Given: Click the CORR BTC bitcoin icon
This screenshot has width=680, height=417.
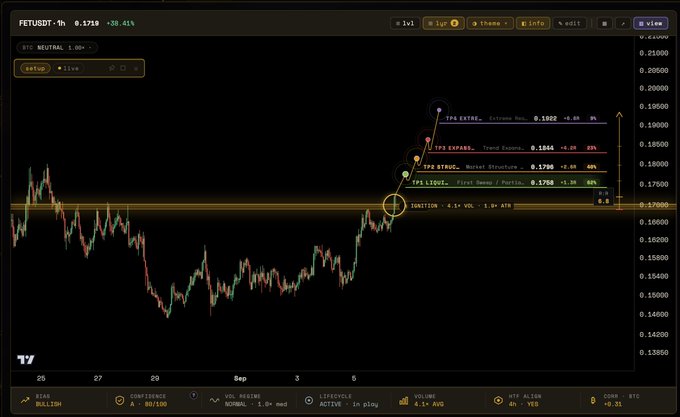Looking at the screenshot, I should click(593, 401).
